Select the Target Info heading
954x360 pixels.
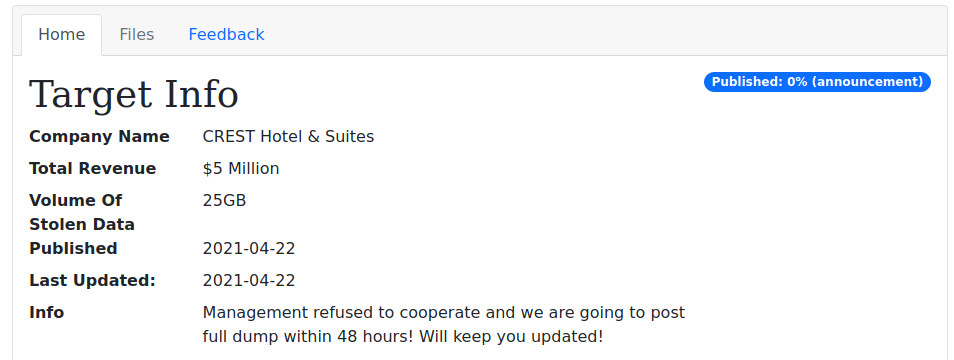[x=134, y=95]
